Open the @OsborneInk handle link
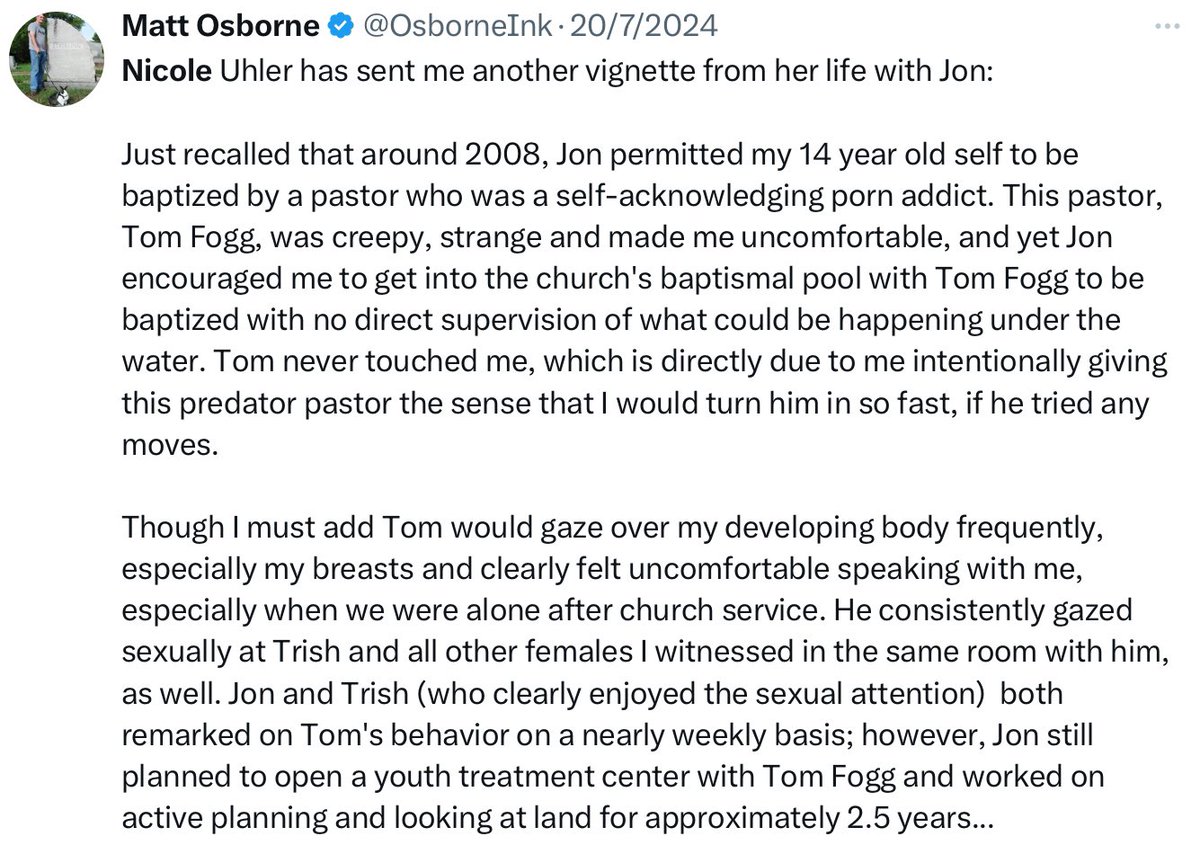This screenshot has width=1200, height=854. tap(454, 27)
